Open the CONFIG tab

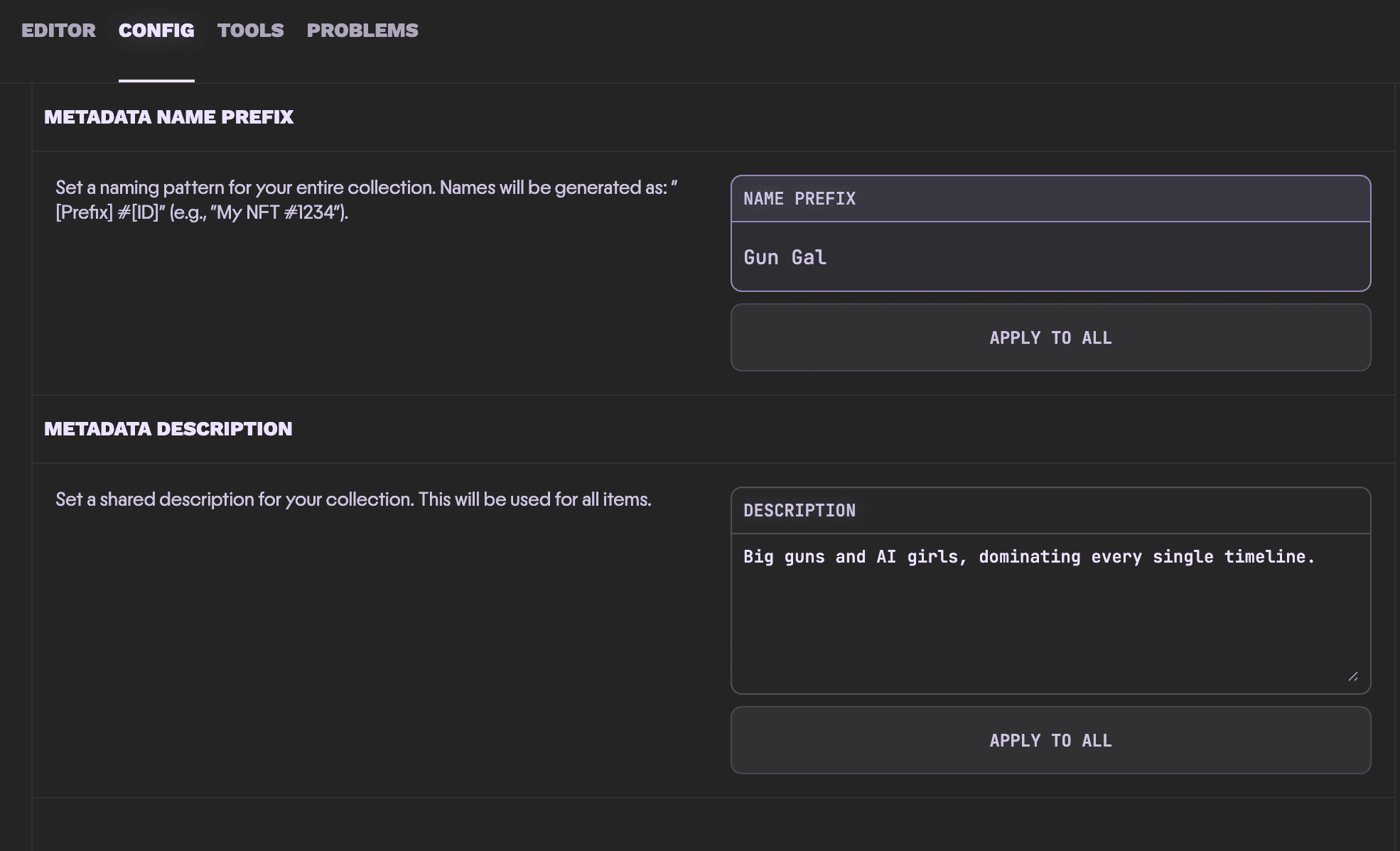(156, 30)
